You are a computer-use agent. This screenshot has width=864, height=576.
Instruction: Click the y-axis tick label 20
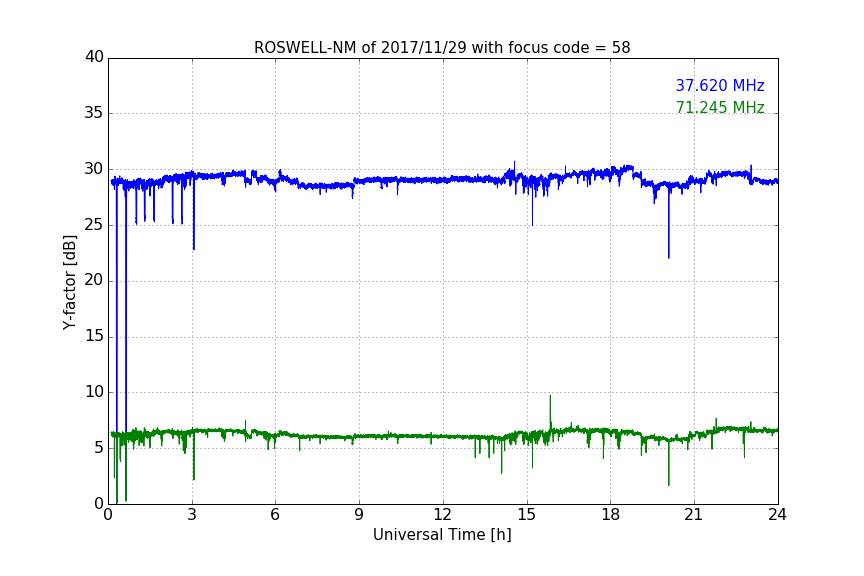[94, 281]
